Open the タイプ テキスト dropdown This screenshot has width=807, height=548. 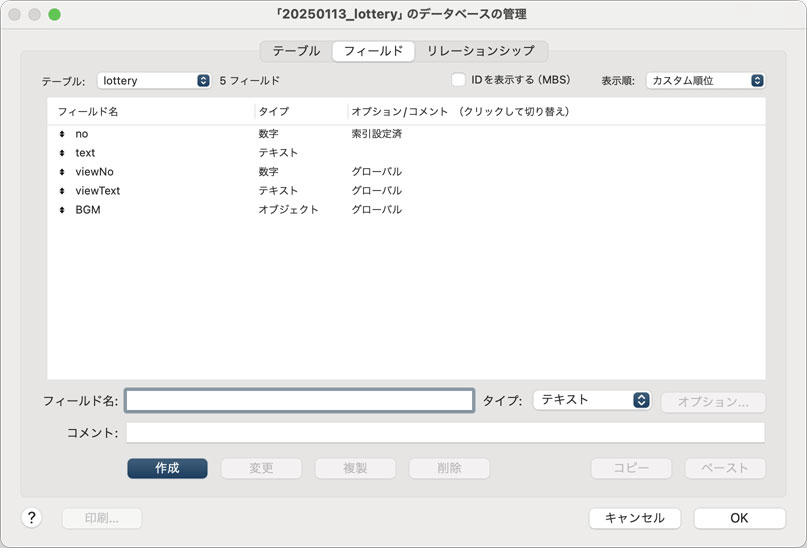592,400
